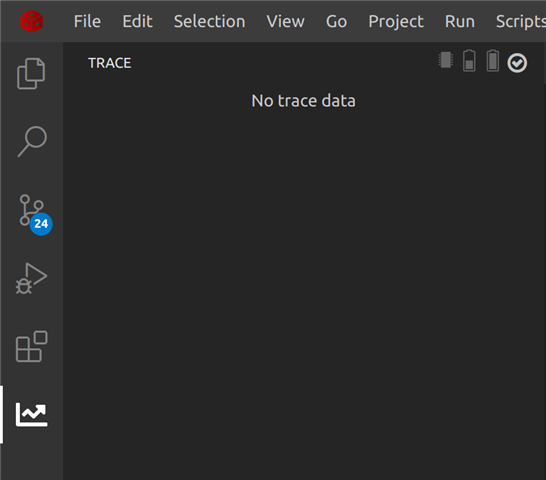Click the red dice application logo

click(x=32, y=21)
